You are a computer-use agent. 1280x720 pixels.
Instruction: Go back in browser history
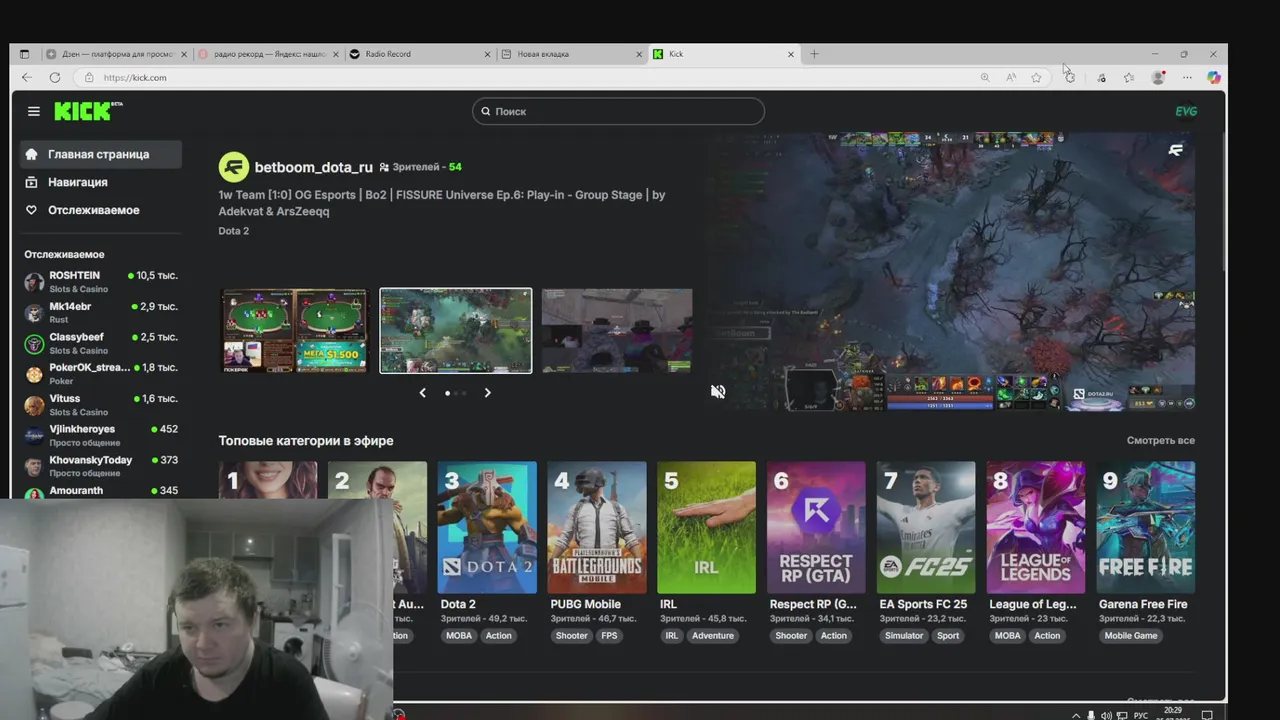click(x=27, y=77)
